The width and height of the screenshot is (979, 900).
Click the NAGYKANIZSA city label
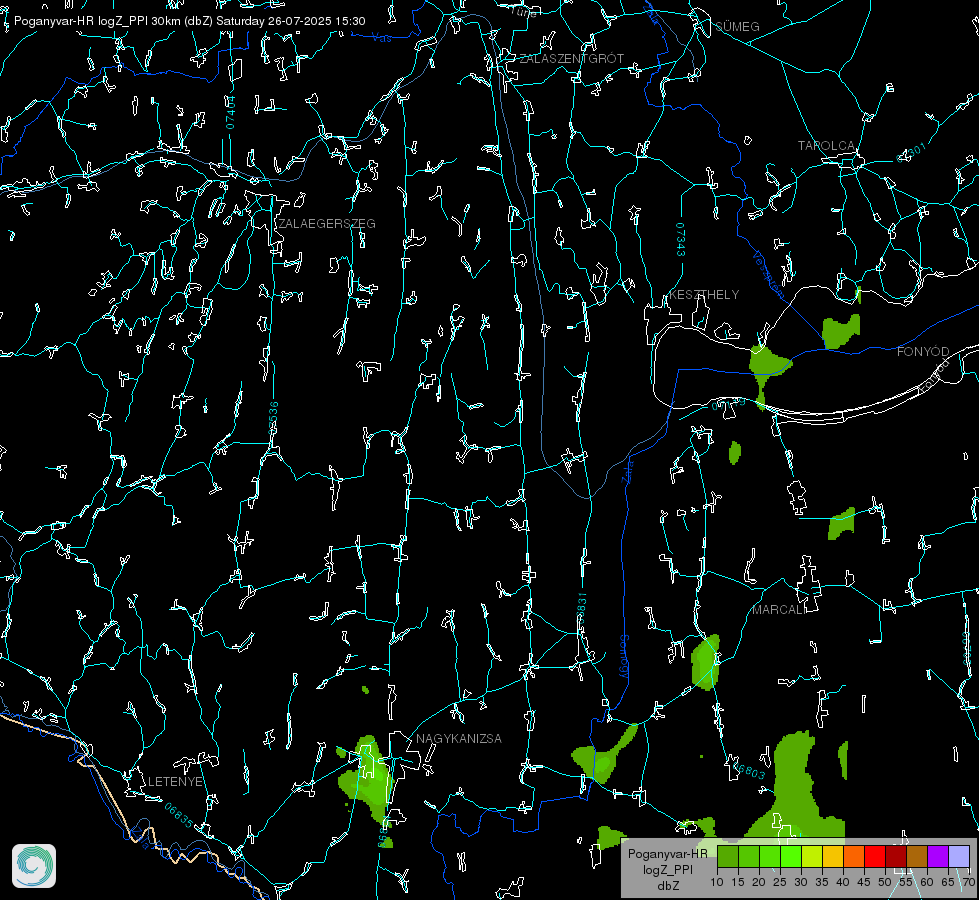coord(459,739)
